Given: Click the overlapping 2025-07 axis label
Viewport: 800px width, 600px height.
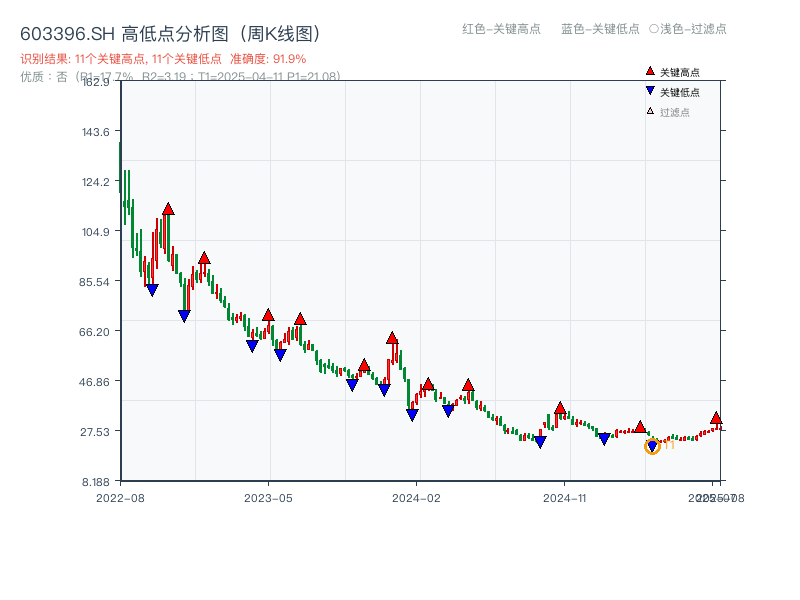Looking at the screenshot, I should click(x=713, y=495).
